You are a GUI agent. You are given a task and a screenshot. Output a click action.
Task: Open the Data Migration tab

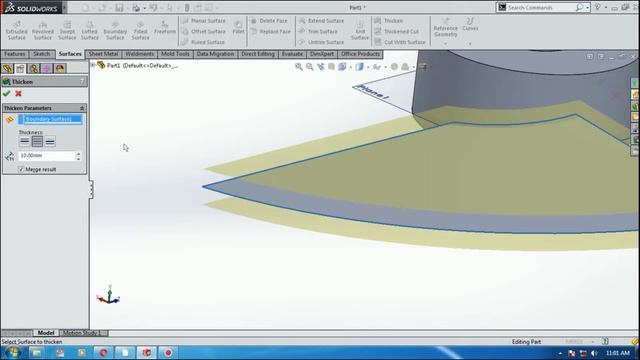(216, 54)
